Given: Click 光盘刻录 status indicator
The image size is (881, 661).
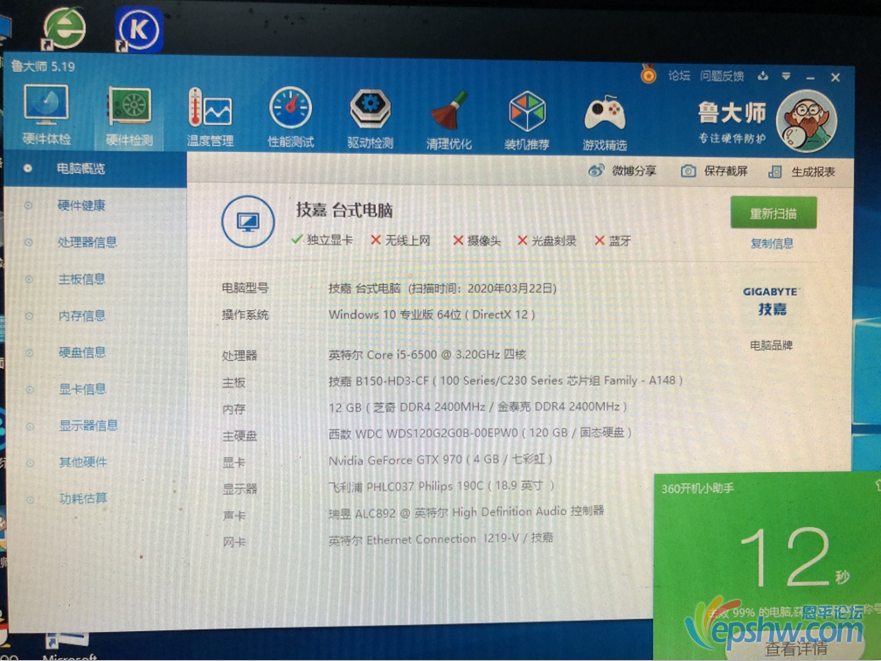Looking at the screenshot, I should 547,241.
